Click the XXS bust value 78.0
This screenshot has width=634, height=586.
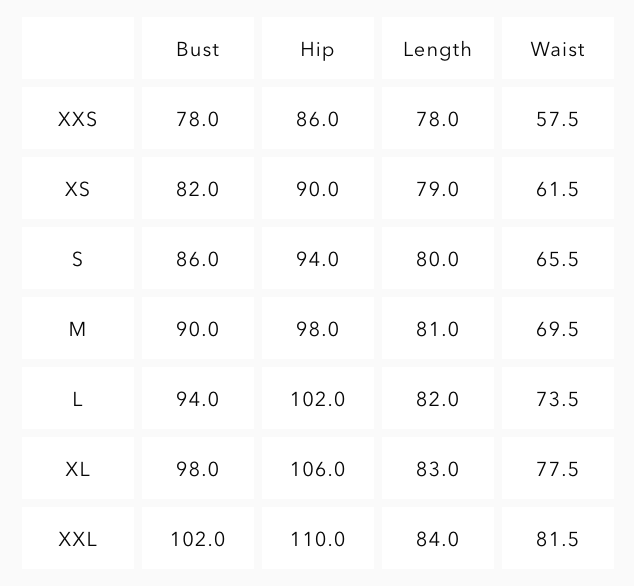198,119
